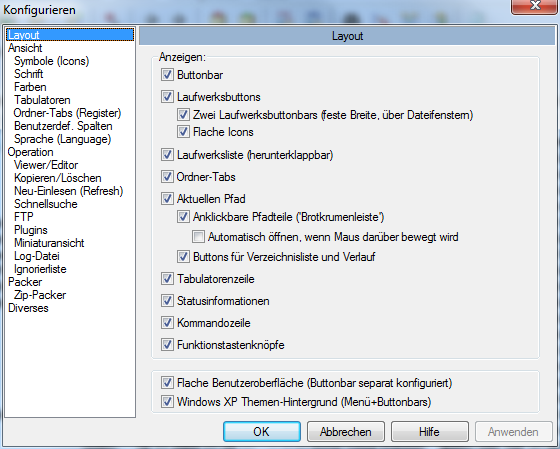Open the Log-Datei settings page
Viewport: 560px width, 449px height.
[x=37, y=256]
